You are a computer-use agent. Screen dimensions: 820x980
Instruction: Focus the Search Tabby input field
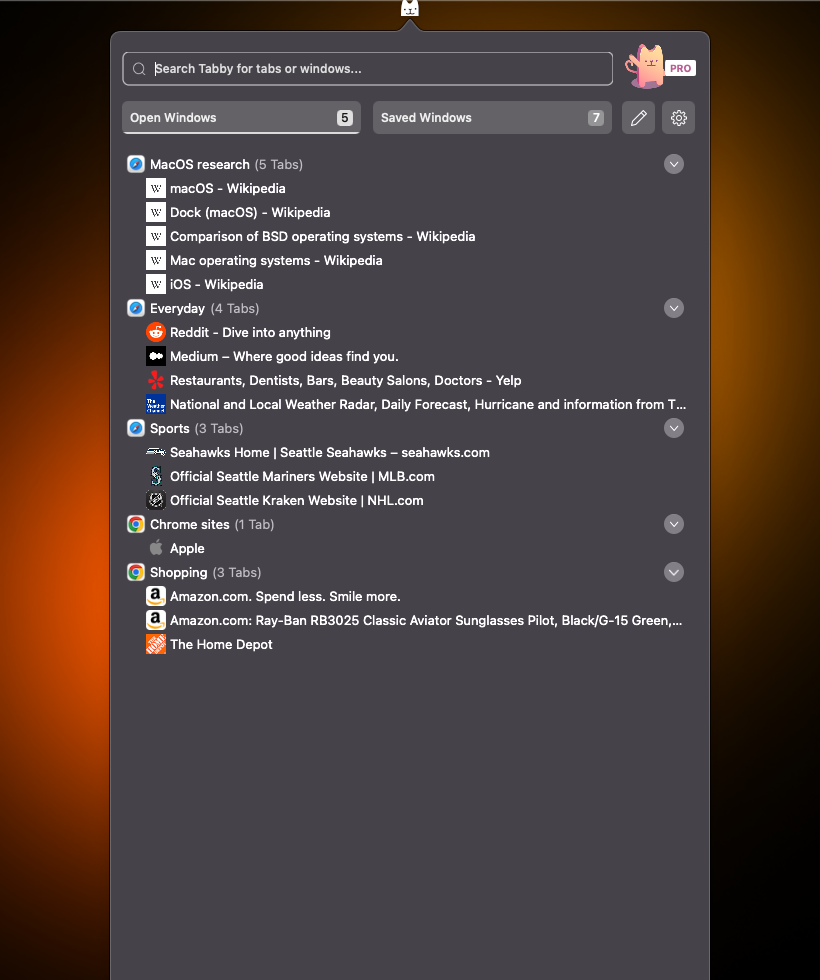coord(368,69)
